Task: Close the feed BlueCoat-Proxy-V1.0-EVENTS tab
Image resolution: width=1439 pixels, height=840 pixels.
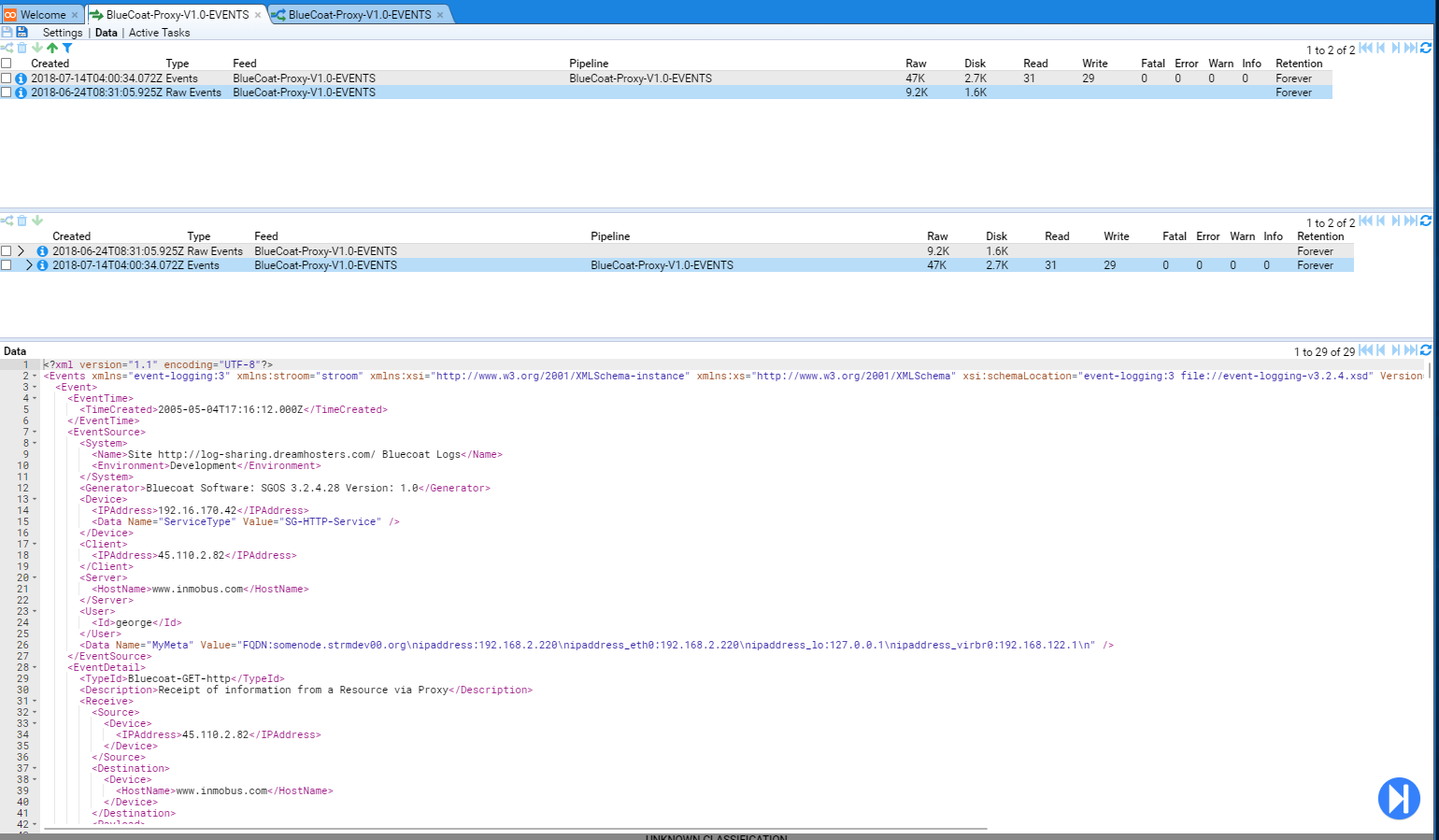Action: tap(258, 15)
